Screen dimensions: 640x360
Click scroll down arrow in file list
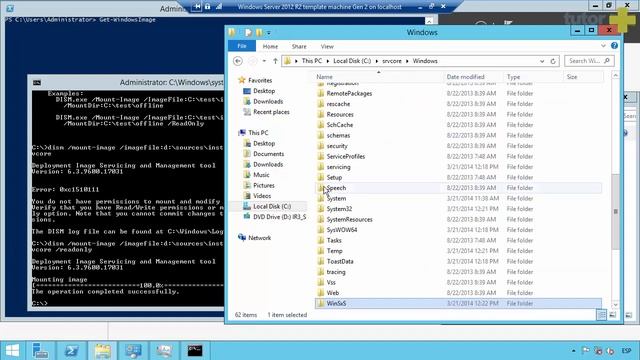pyautogui.click(x=616, y=304)
